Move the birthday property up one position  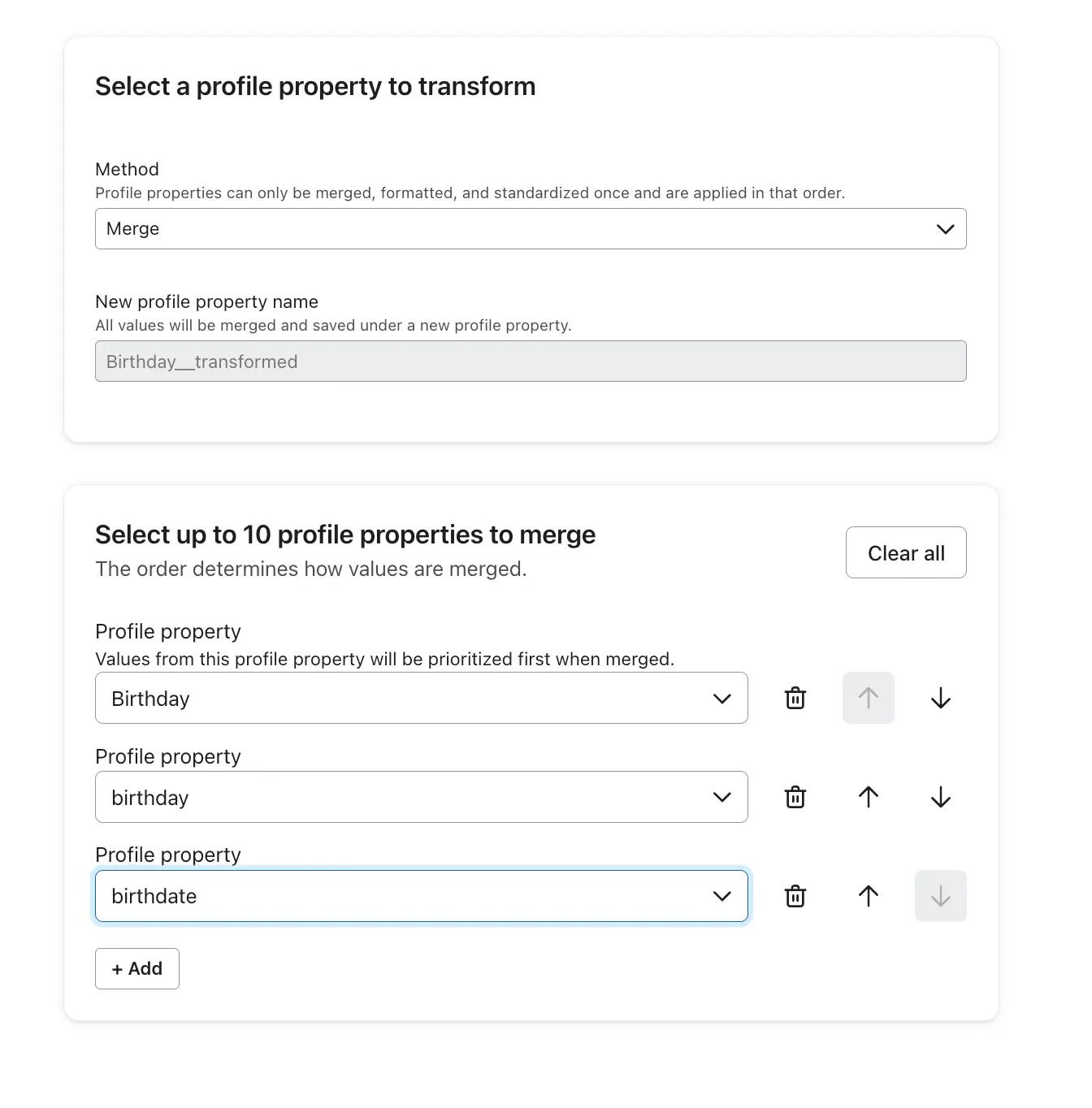(868, 797)
